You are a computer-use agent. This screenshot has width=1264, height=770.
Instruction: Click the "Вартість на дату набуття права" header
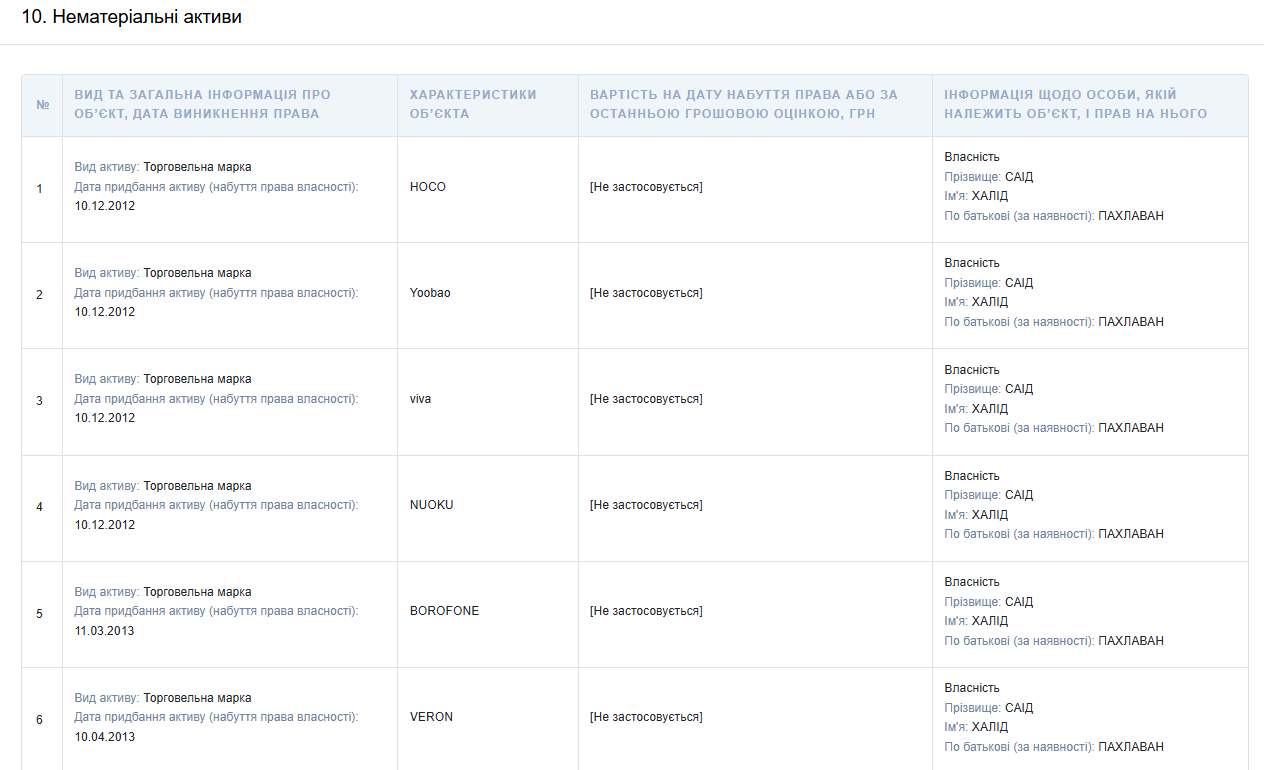pyautogui.click(x=743, y=104)
